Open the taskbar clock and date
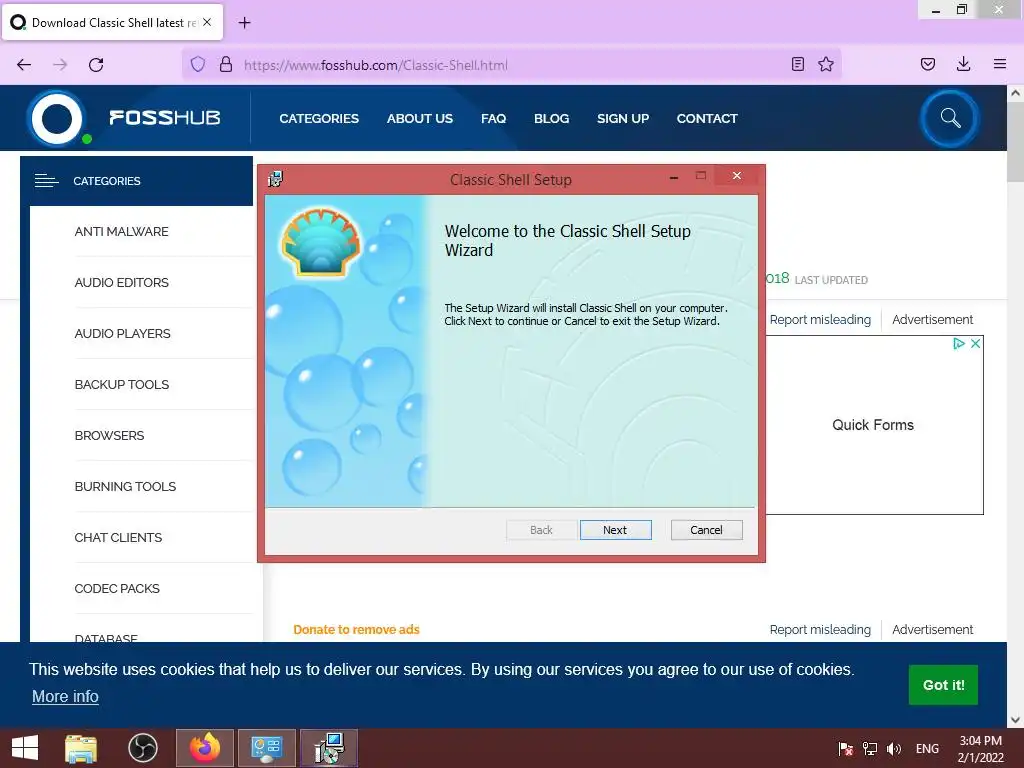 click(980, 749)
